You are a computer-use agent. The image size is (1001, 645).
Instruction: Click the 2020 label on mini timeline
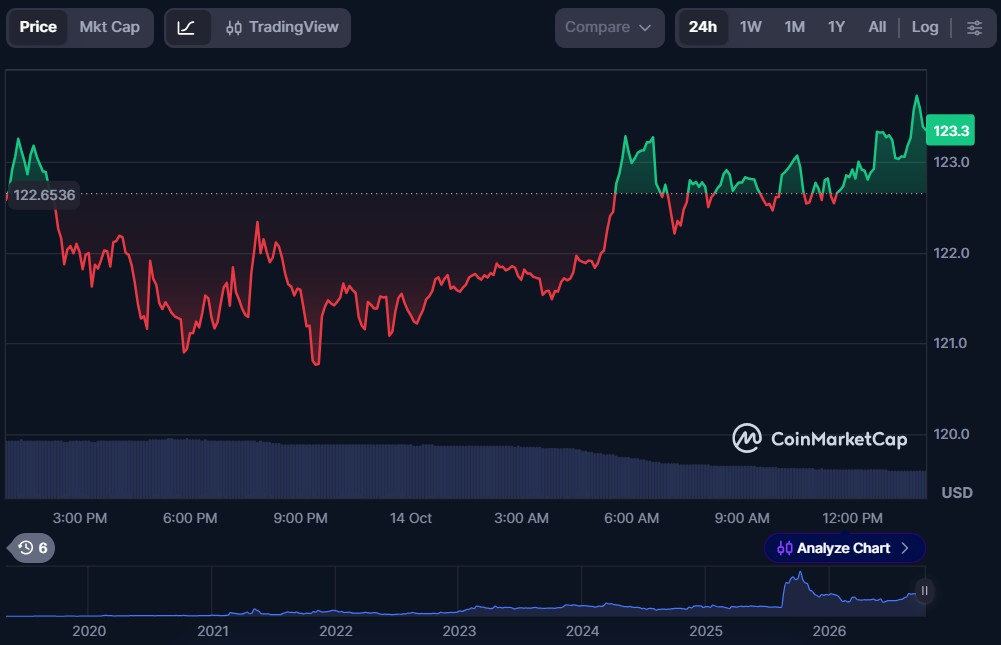point(89,631)
